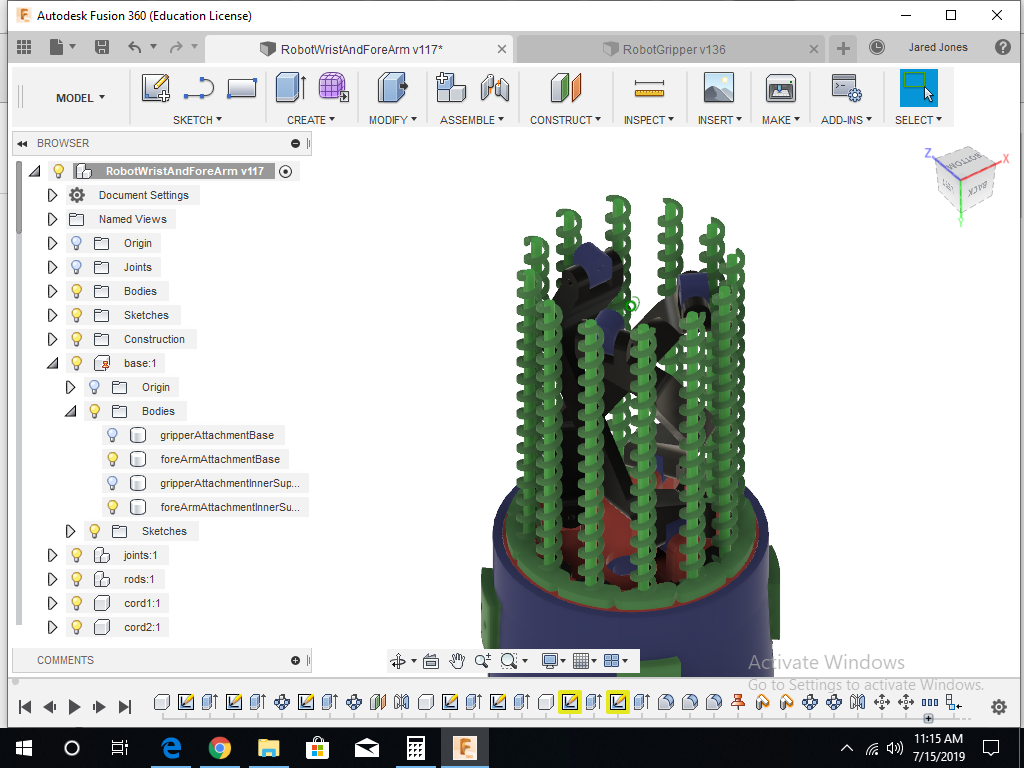Open the SKETCH menu
The width and height of the screenshot is (1024, 768).
(x=197, y=120)
